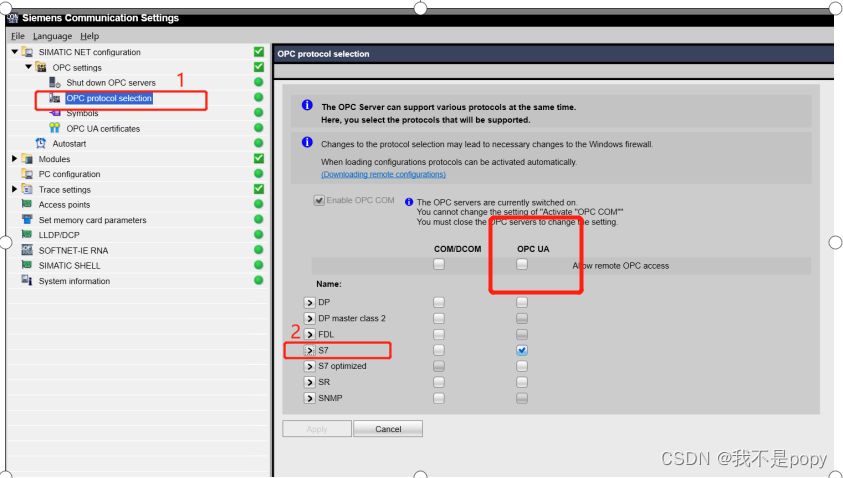Click the OPC UA certificates icon
This screenshot has width=843, height=478.
coord(55,128)
